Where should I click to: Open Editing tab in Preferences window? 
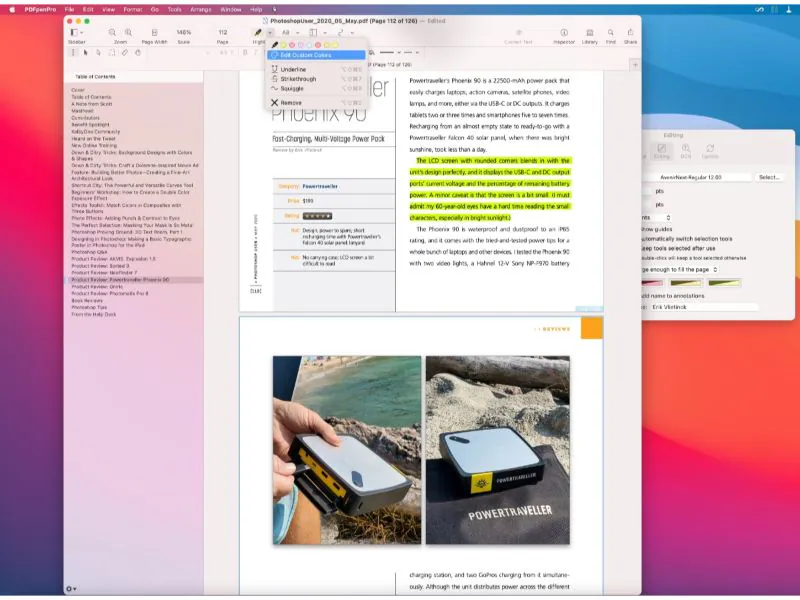662,151
